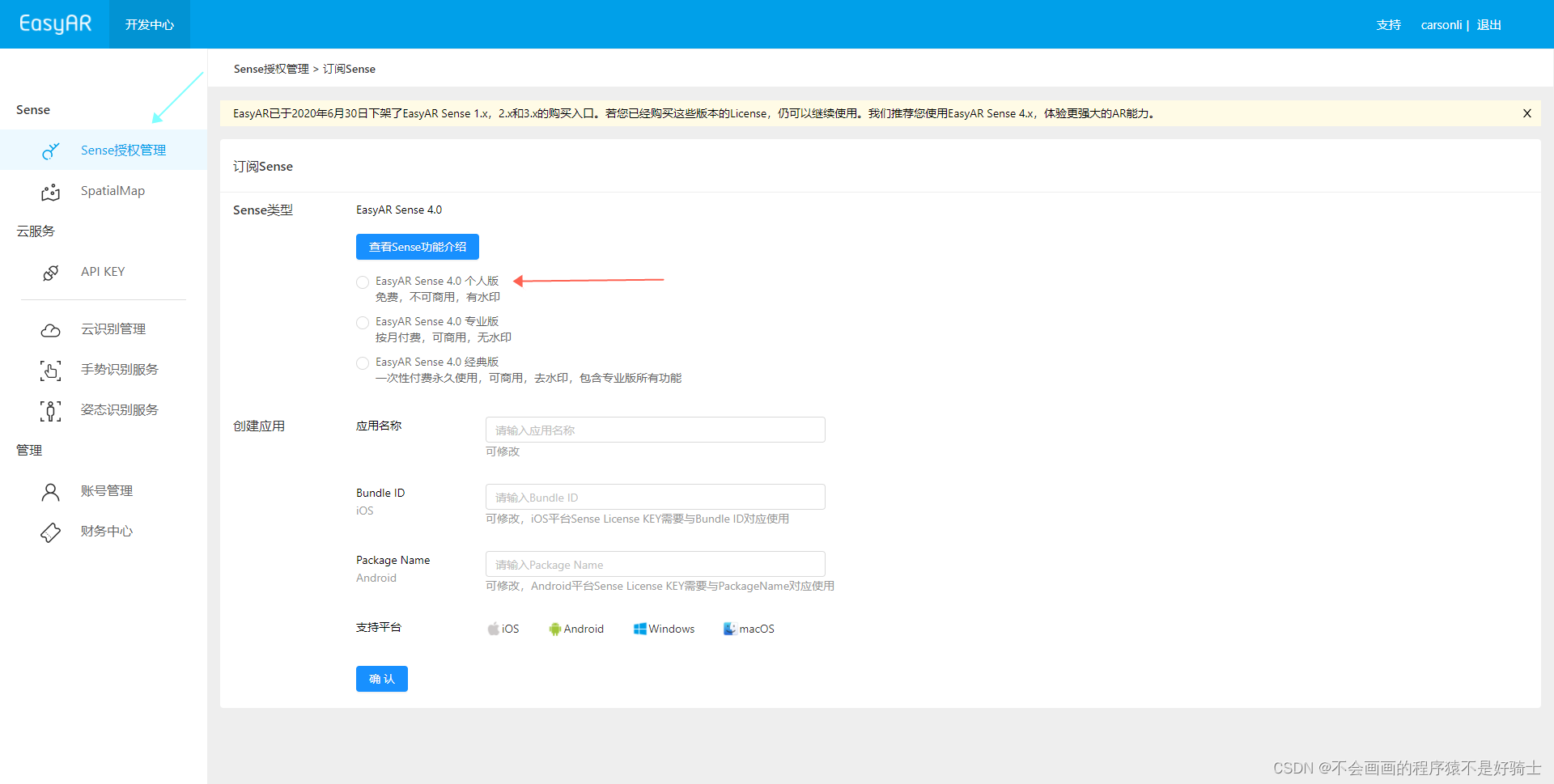1554x784 pixels.
Task: Select EasyAR Sense 4.0 经典版 option
Action: (x=362, y=362)
